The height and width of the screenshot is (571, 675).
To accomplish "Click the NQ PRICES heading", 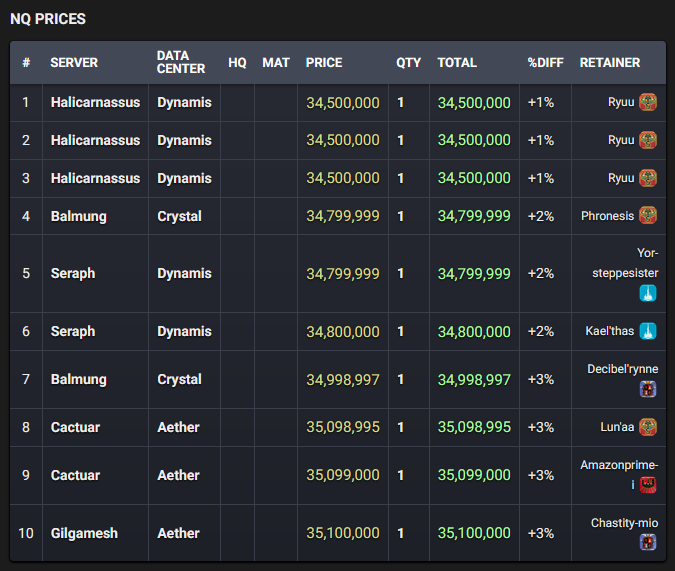I will point(48,19).
